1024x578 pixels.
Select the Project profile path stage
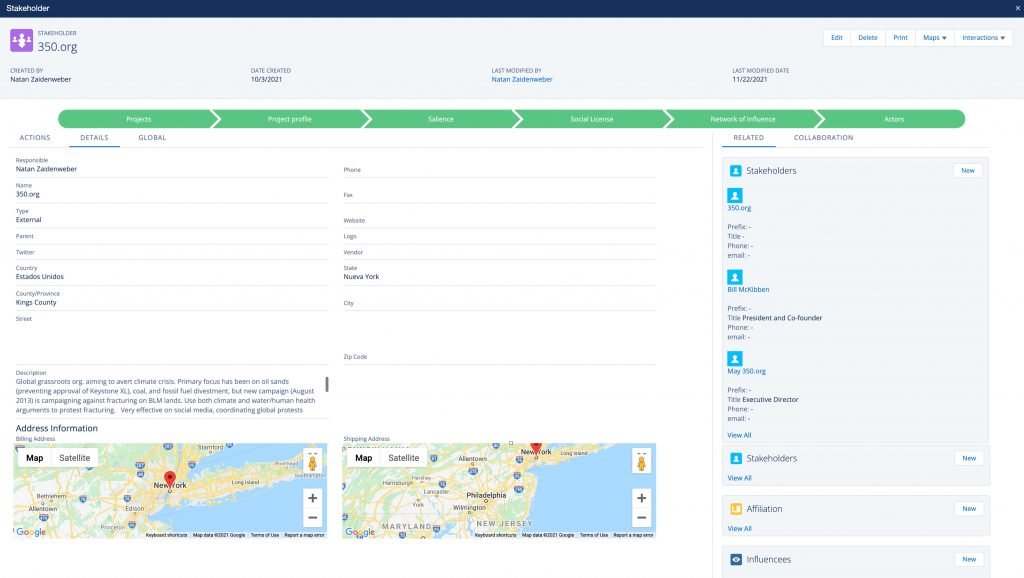(289, 119)
